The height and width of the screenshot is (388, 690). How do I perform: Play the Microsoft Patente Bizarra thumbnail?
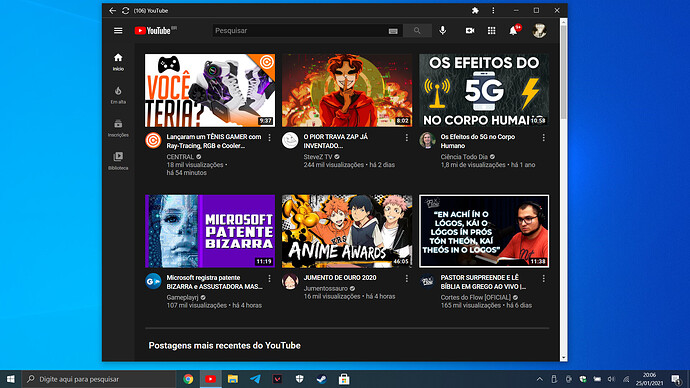210,231
